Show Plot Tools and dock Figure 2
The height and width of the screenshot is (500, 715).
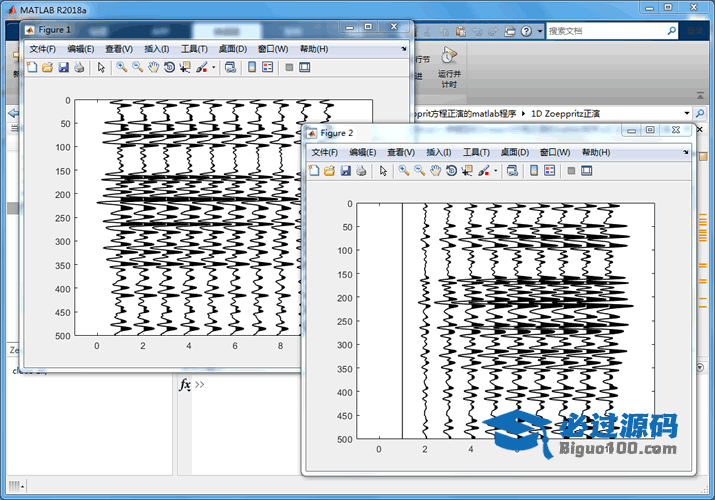click(x=587, y=171)
